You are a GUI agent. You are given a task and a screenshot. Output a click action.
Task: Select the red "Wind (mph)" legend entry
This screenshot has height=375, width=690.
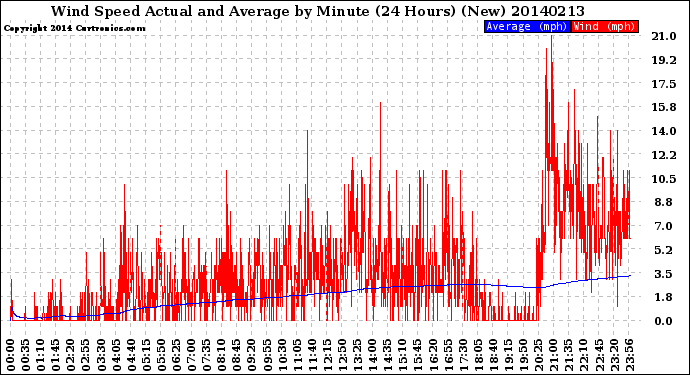pyautogui.click(x=605, y=26)
